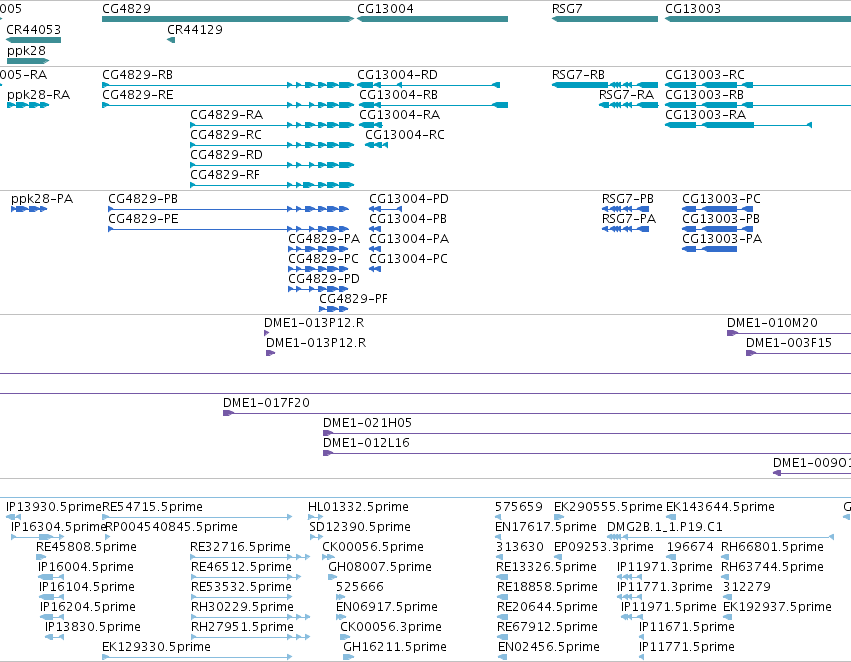Image resolution: width=851 pixels, height=662 pixels.
Task: Click protein RSG7-PB
Action: coord(628,199)
